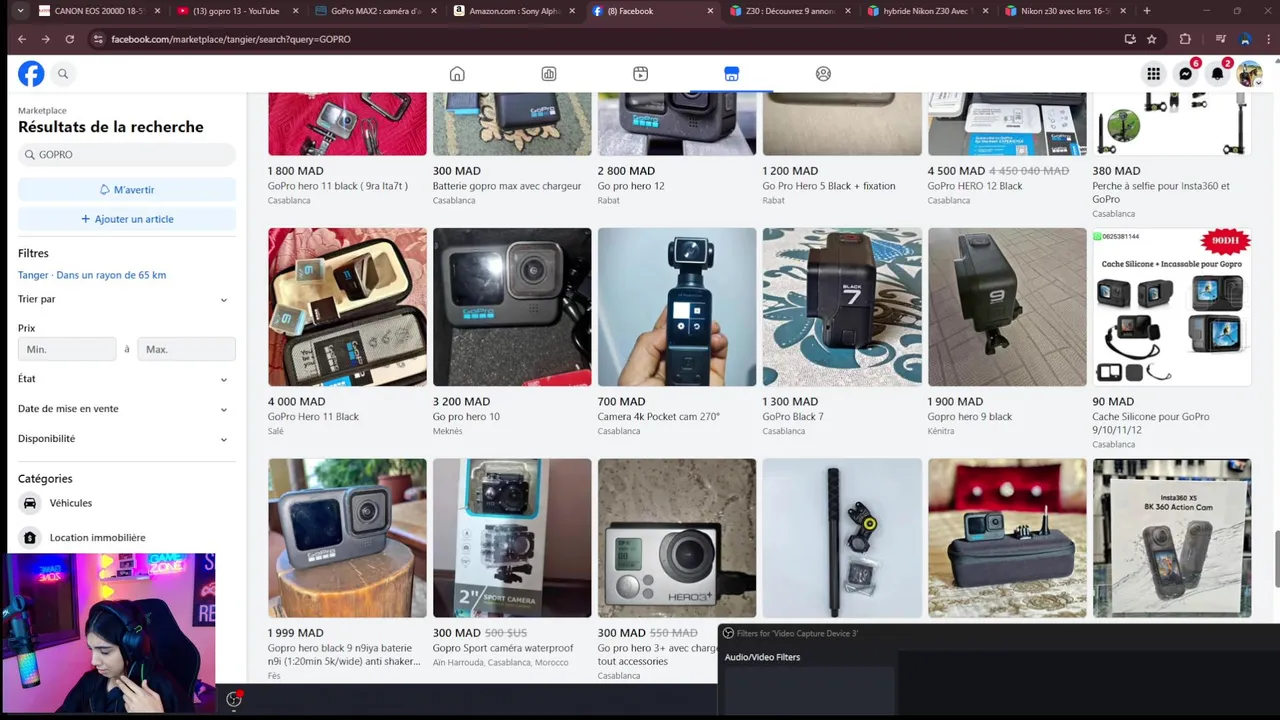Screen dimensions: 1280x720
Task: Open the Batterie gopro max avec chargeur title
Action: coord(507,186)
